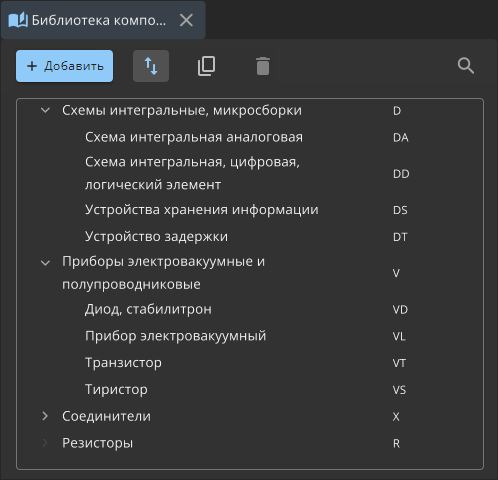Expand the Резисторы group
Image resolution: width=498 pixels, height=480 pixels.
click(45, 443)
